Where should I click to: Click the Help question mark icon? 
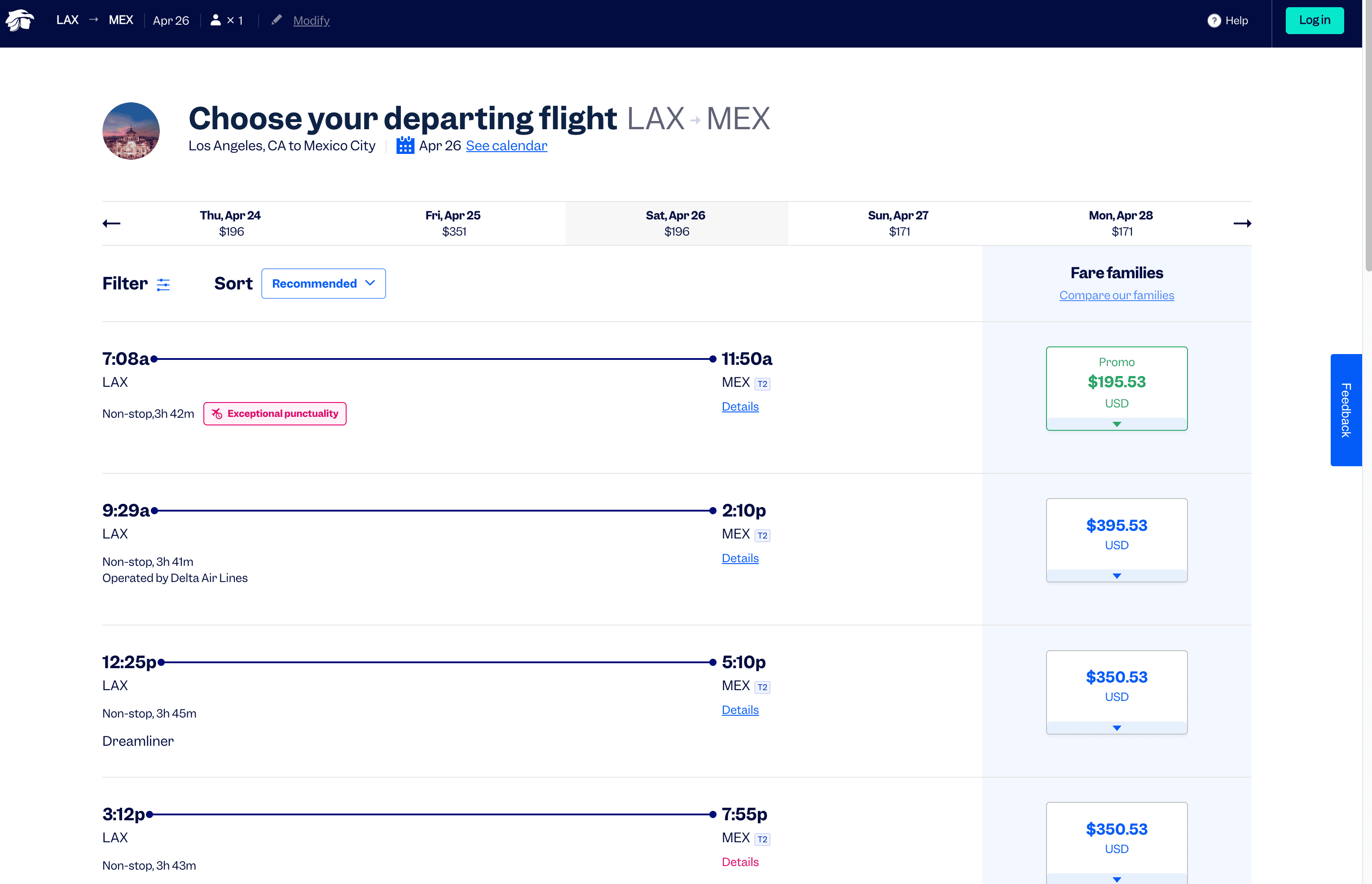(x=1214, y=21)
